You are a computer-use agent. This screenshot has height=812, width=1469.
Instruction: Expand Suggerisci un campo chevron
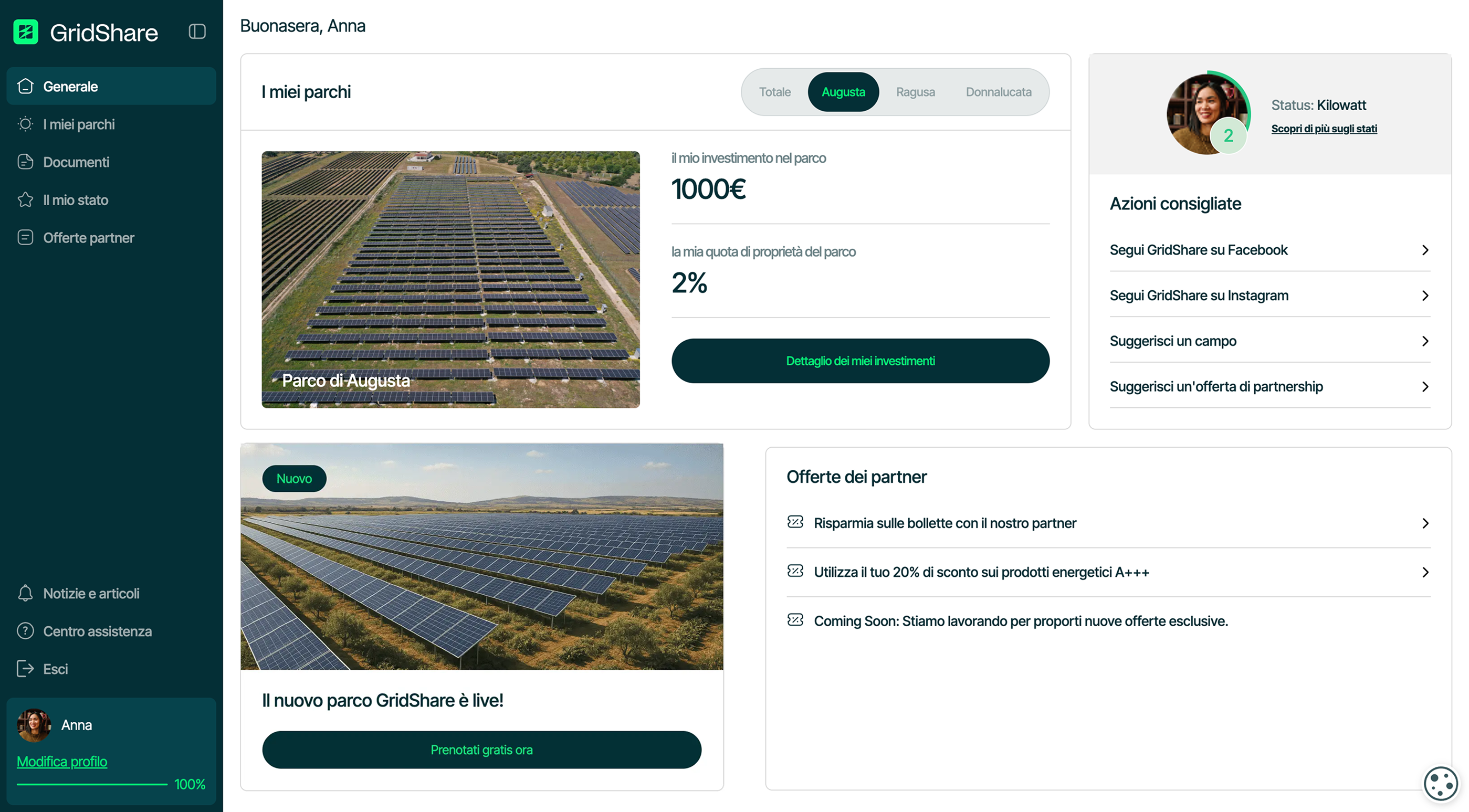pyautogui.click(x=1424, y=341)
